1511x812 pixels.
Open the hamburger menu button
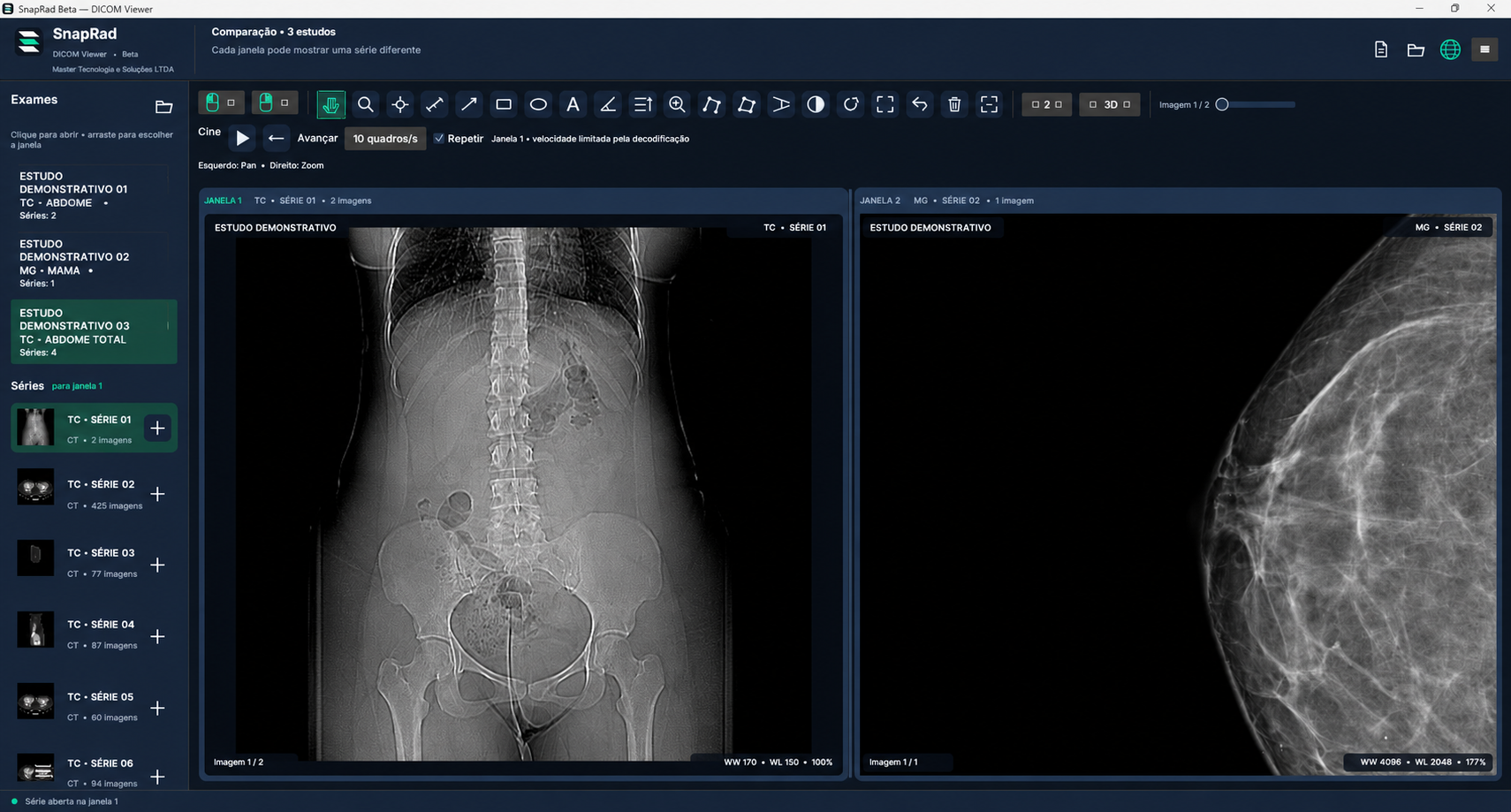pyautogui.click(x=1484, y=49)
